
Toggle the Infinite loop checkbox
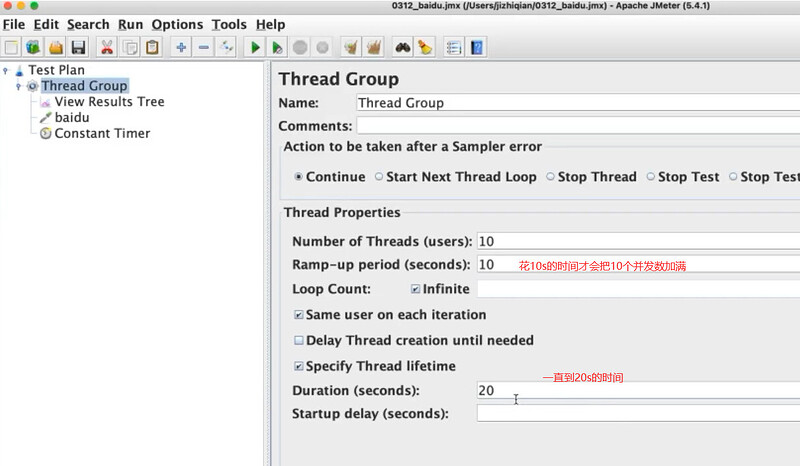415,289
